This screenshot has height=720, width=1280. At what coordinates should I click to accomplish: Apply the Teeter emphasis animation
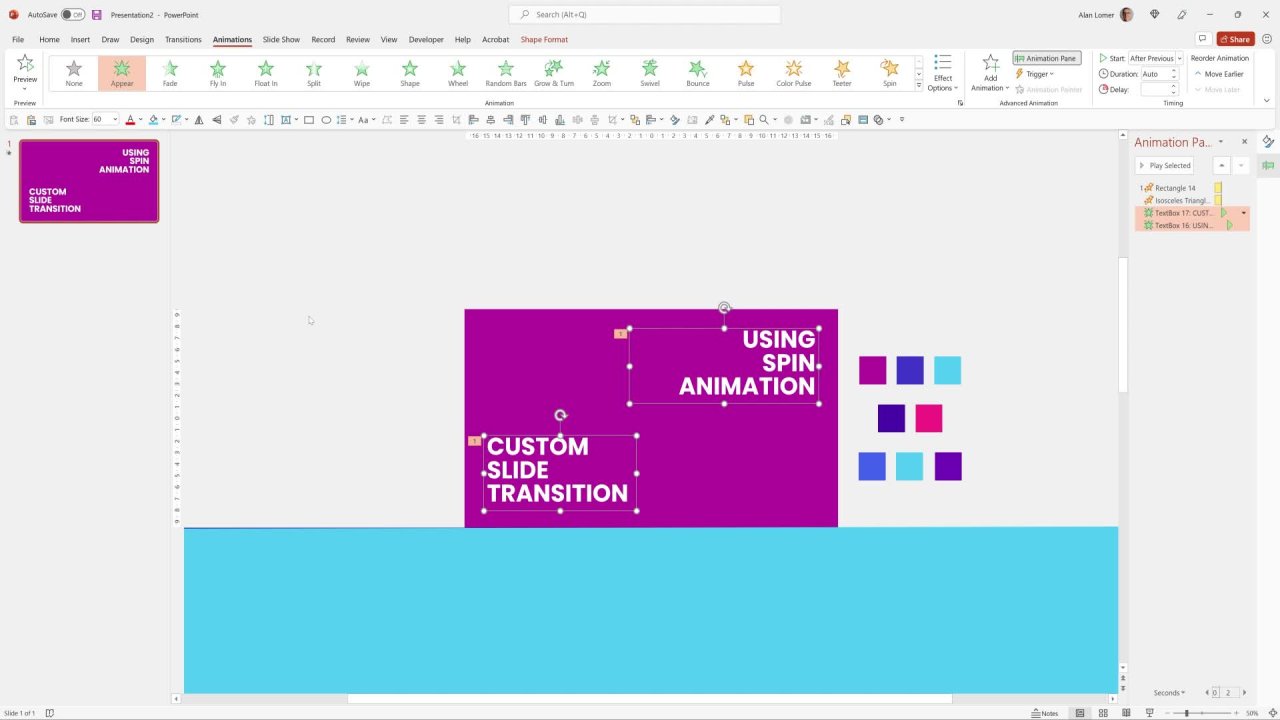coord(842,72)
